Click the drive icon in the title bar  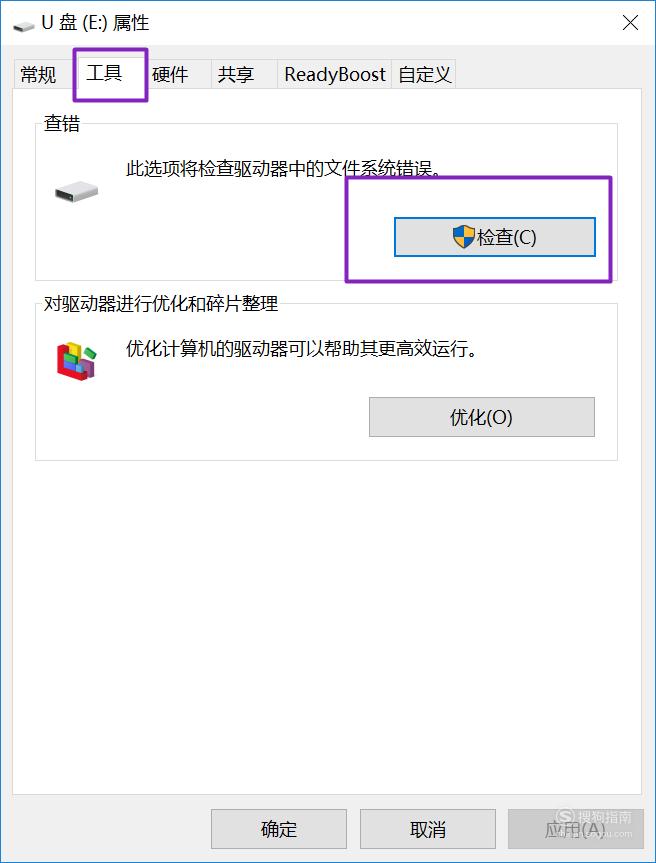(24, 25)
